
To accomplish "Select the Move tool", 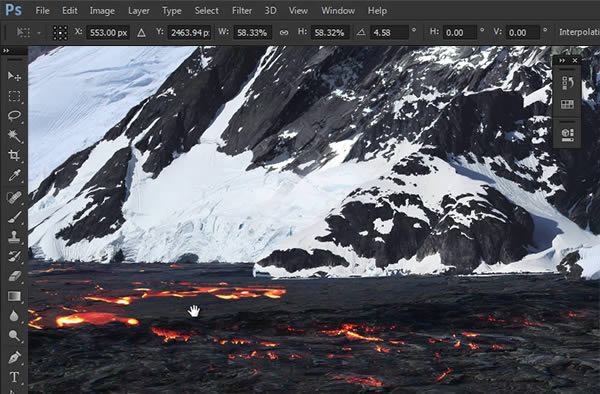I will point(14,76).
